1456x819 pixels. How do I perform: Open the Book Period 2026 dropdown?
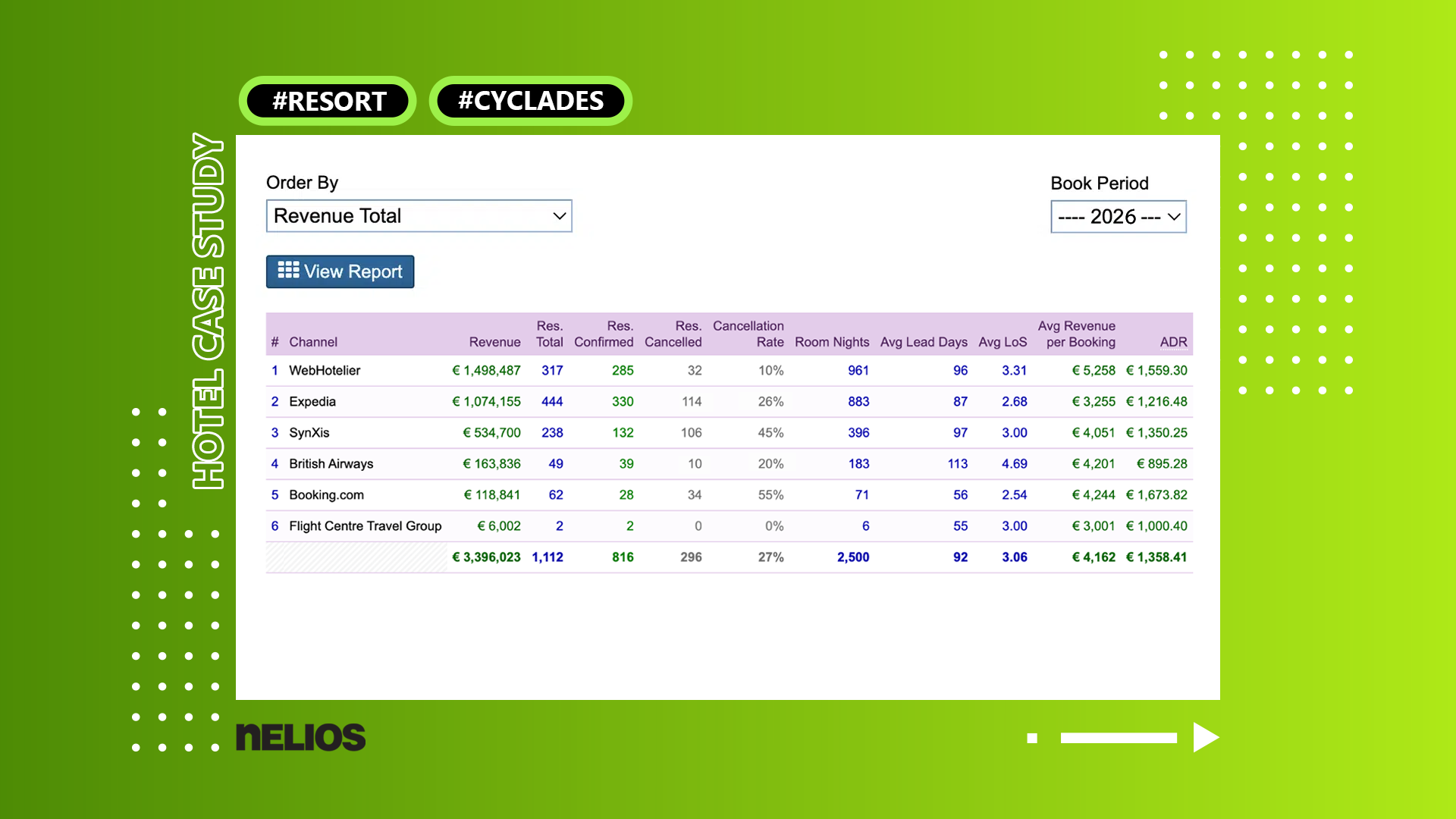click(1118, 217)
